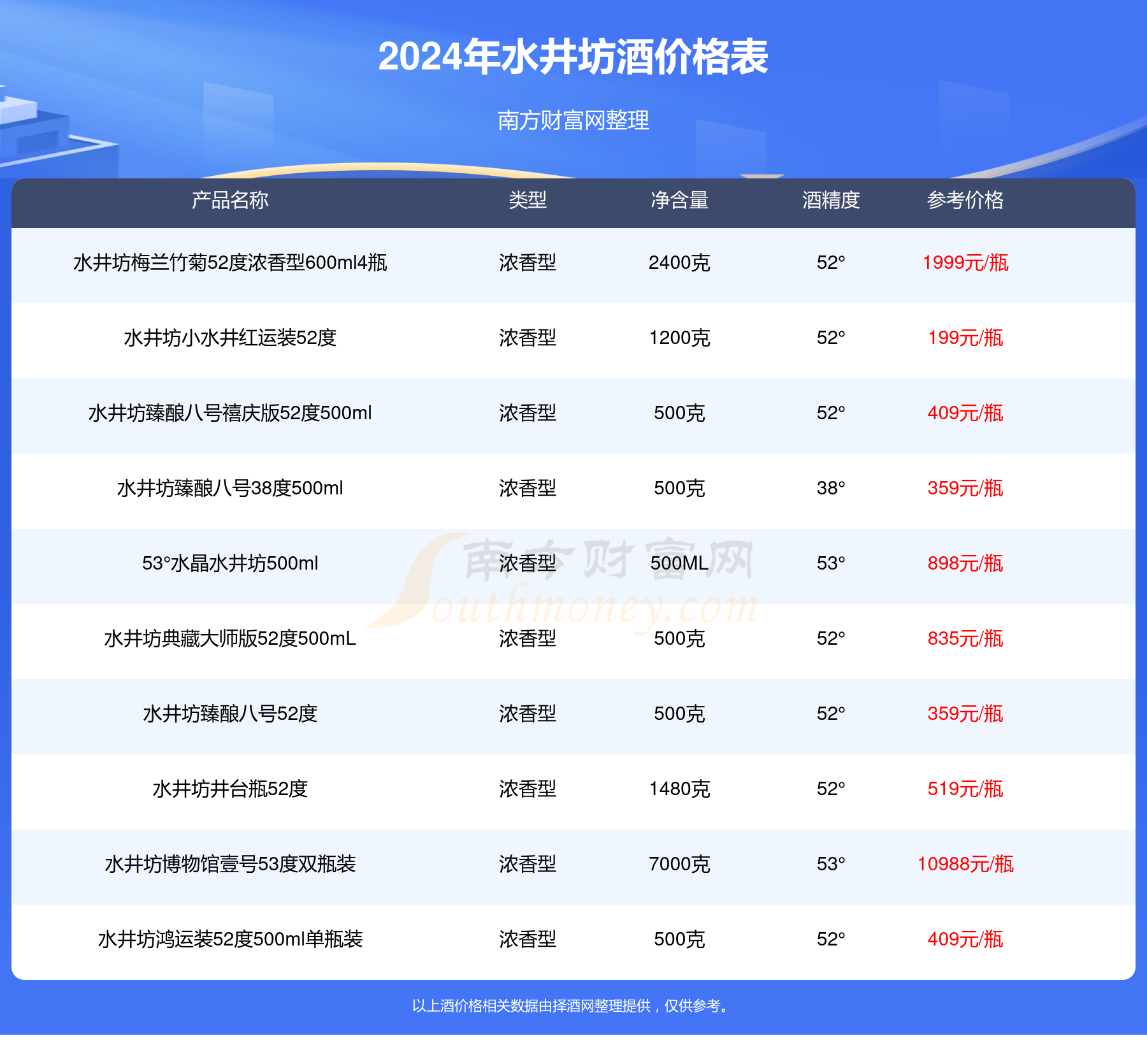Click the title 2024年水井坊酒价格表
This screenshot has height=1064, width=1147.
(x=573, y=57)
